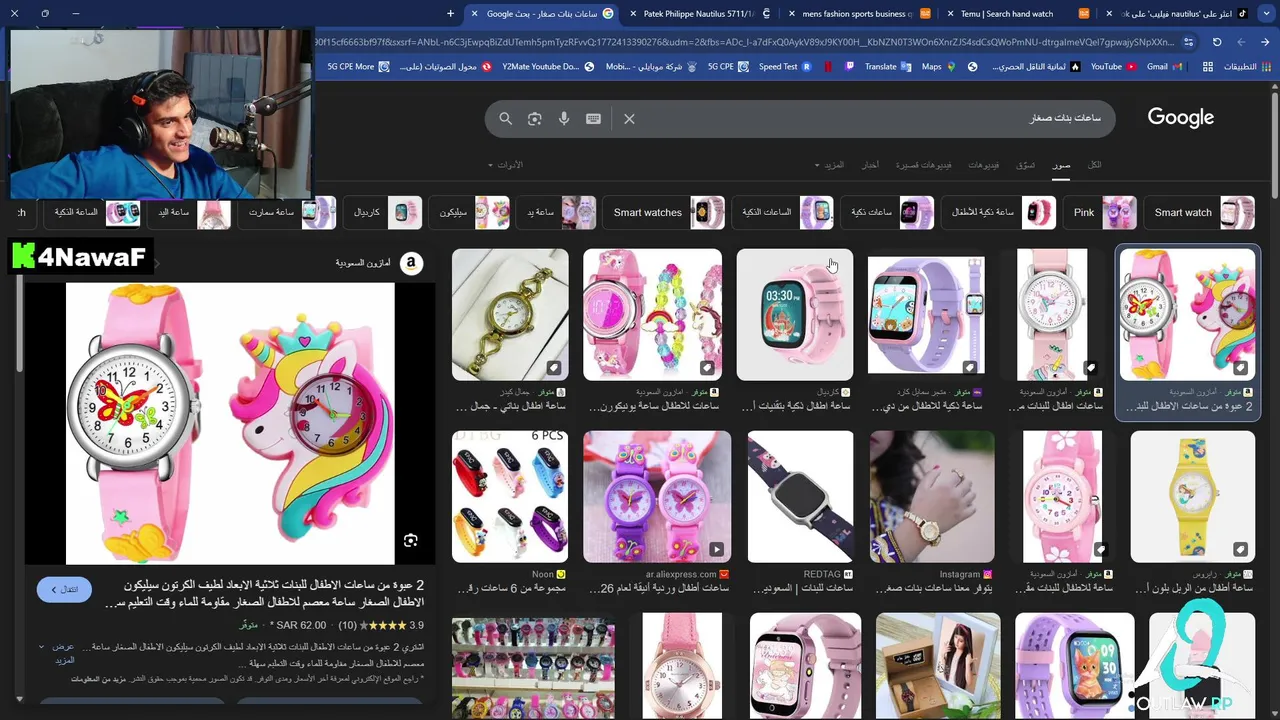Expand the الأدوات (Tools) dropdown
The image size is (1280, 720).
pos(505,165)
